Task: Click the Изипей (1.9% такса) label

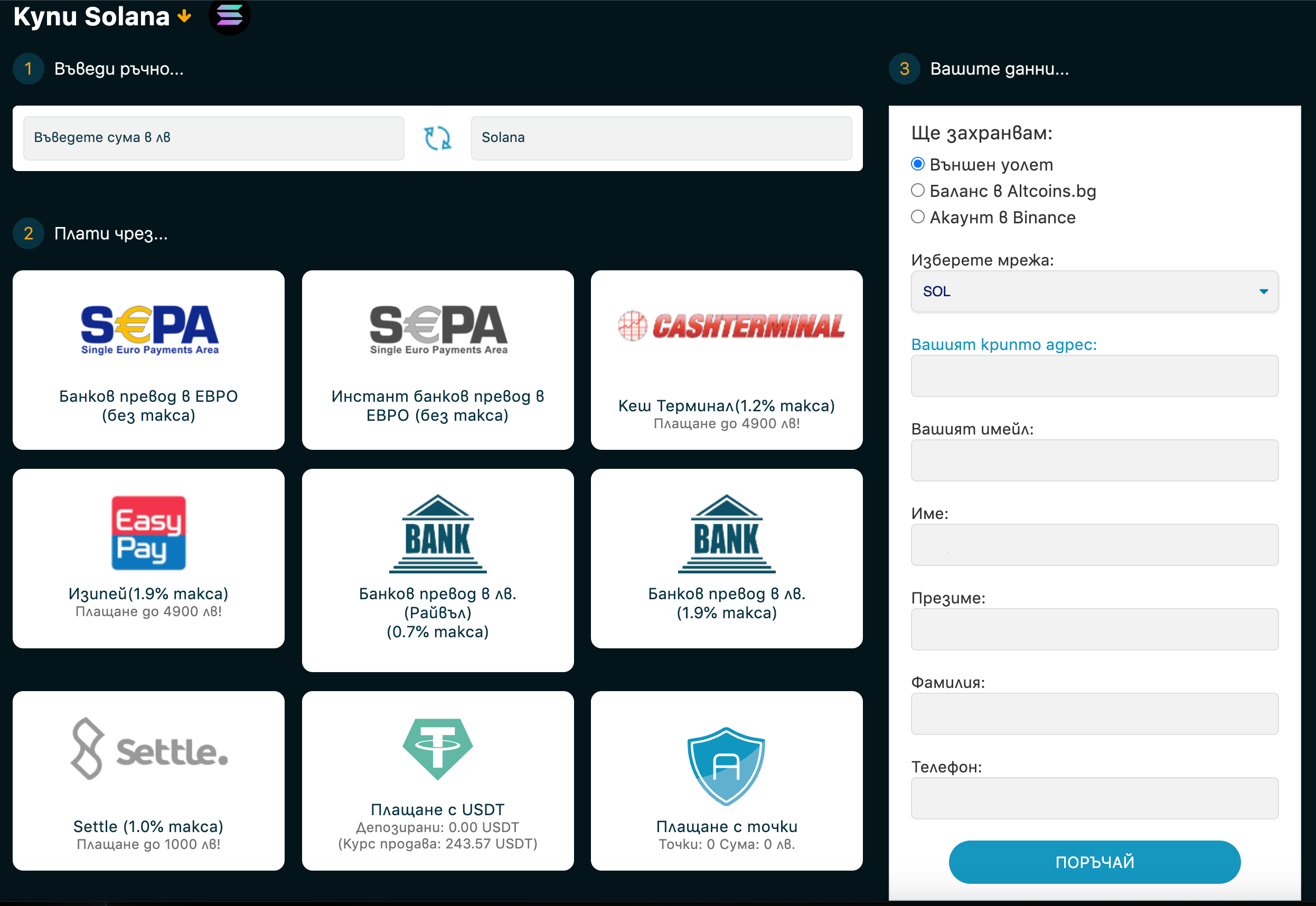Action: click(149, 593)
